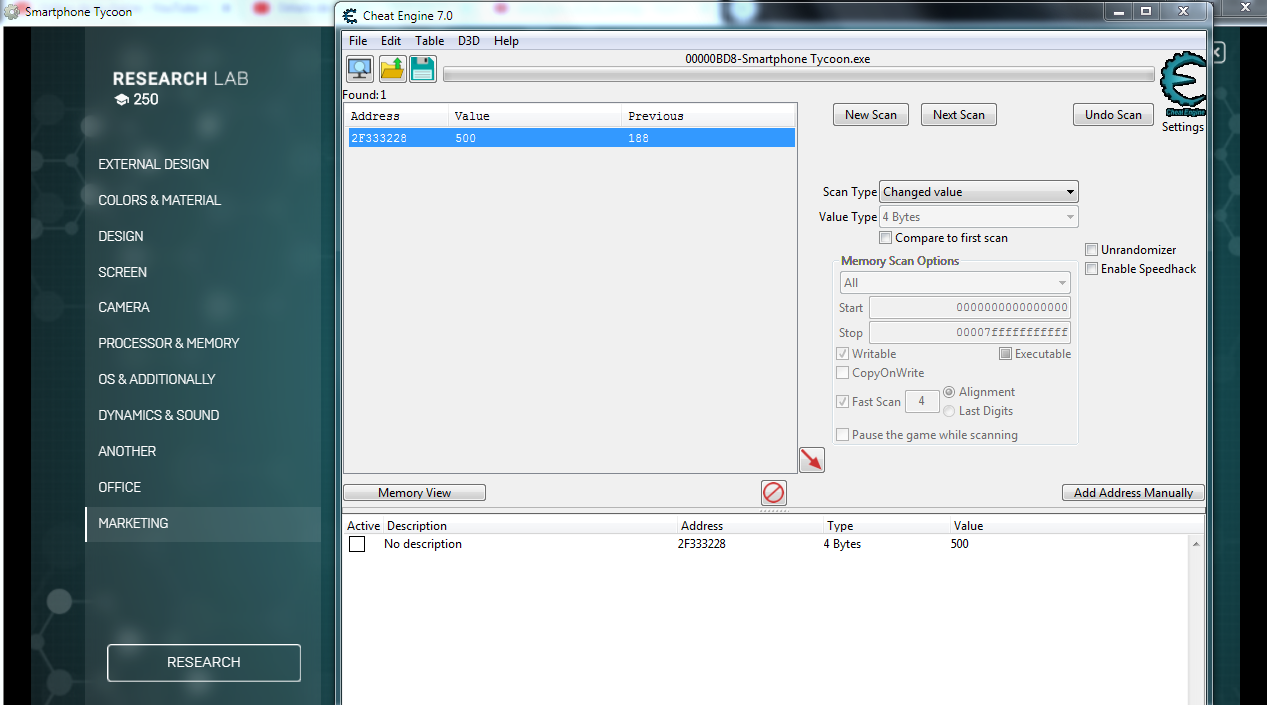
Task: Click the open cheat table folder icon
Action: click(392, 69)
